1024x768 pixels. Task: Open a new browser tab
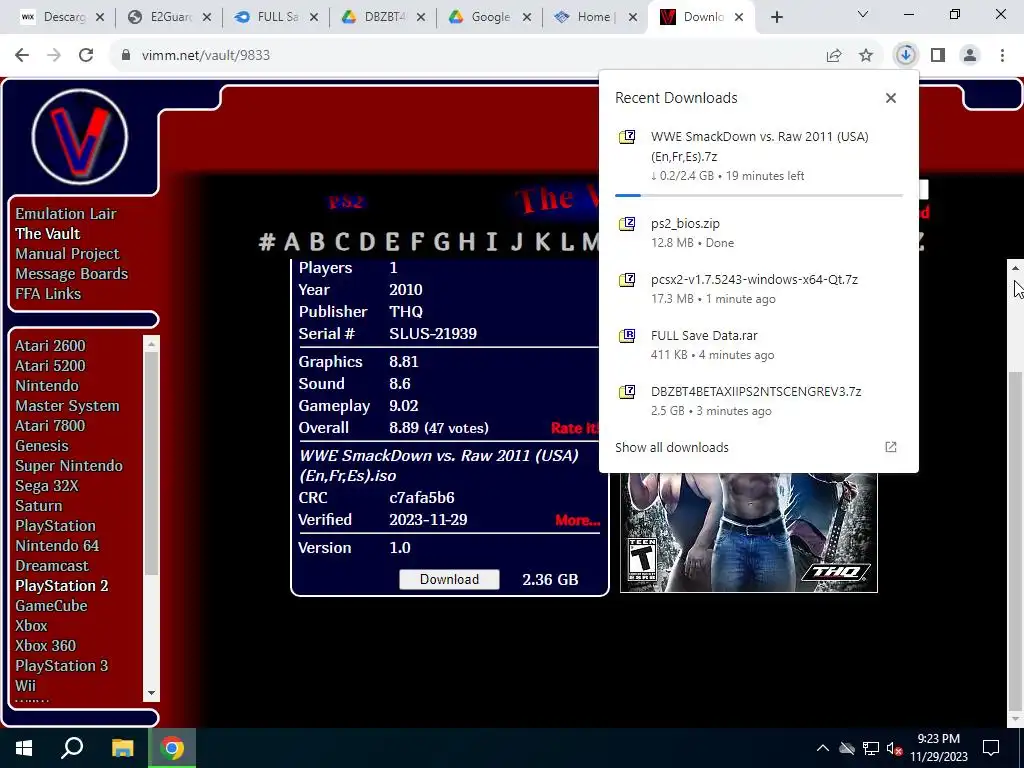pyautogui.click(x=776, y=18)
